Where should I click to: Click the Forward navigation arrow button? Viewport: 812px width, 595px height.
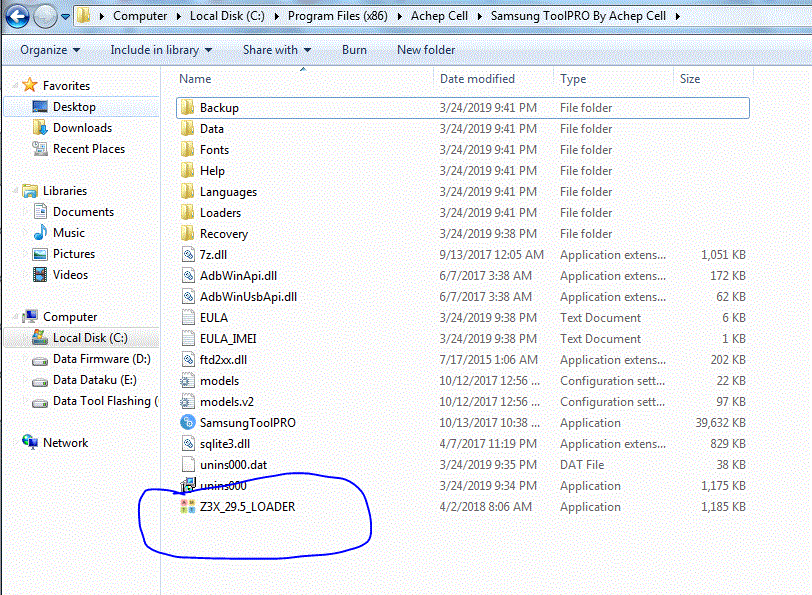[x=46, y=16]
